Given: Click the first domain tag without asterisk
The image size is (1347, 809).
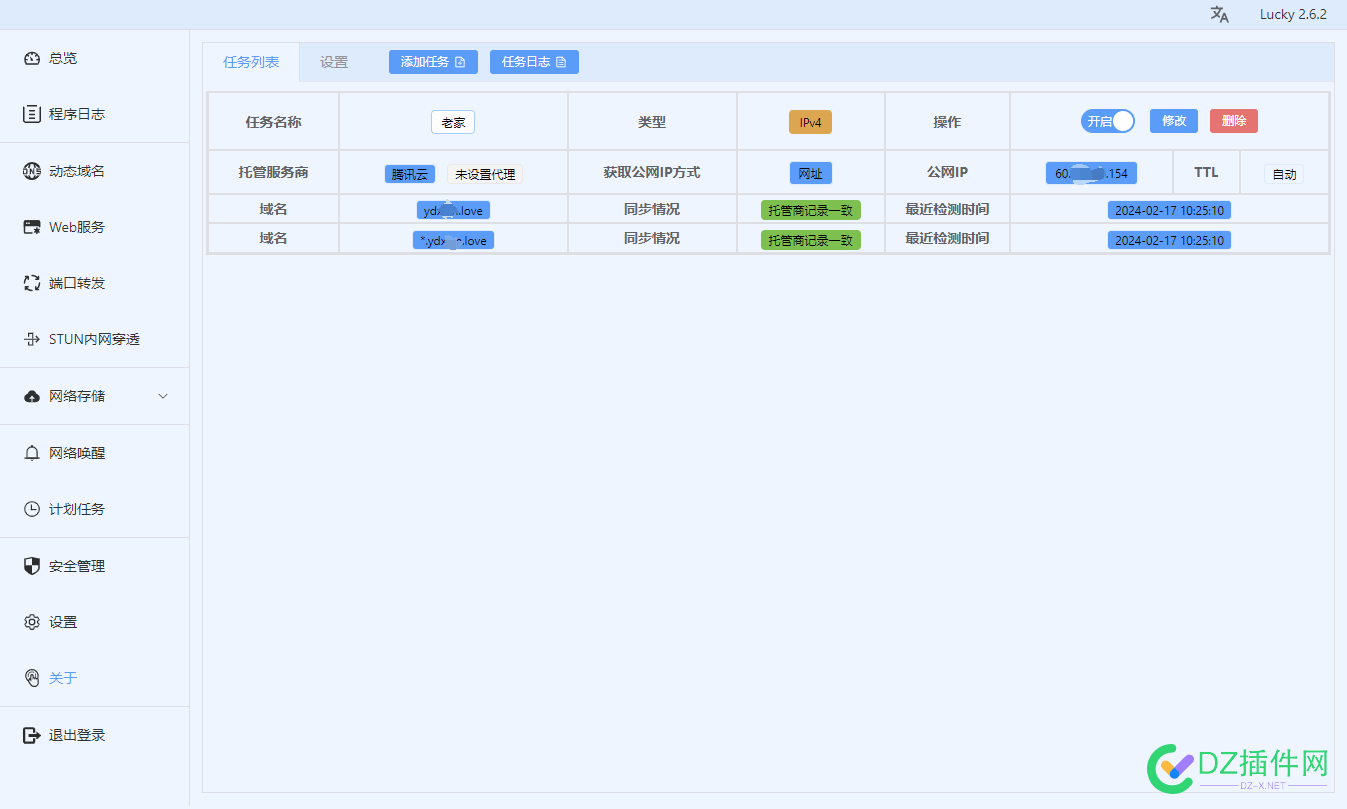Looking at the screenshot, I should coord(454,211).
